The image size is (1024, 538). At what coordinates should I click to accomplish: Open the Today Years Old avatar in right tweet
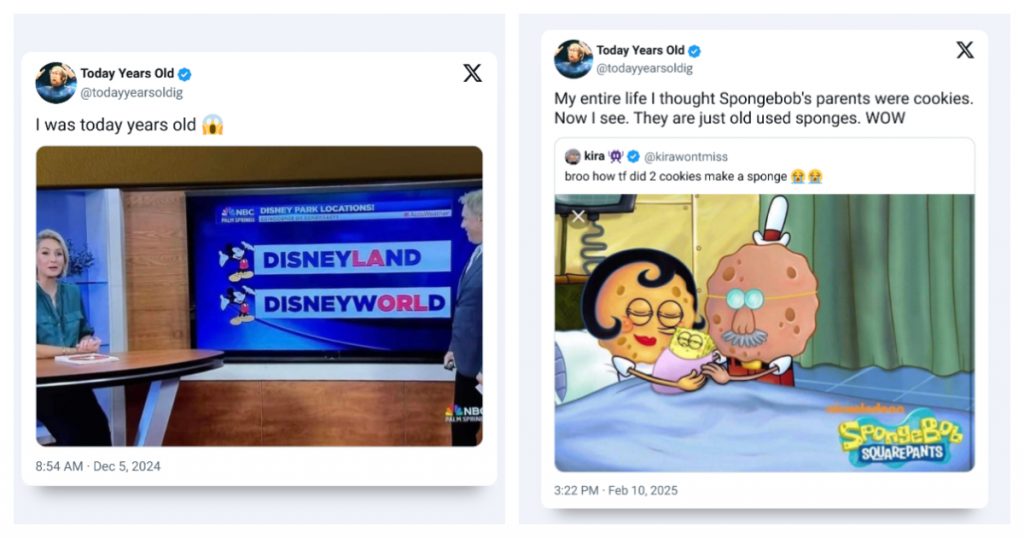[573, 59]
